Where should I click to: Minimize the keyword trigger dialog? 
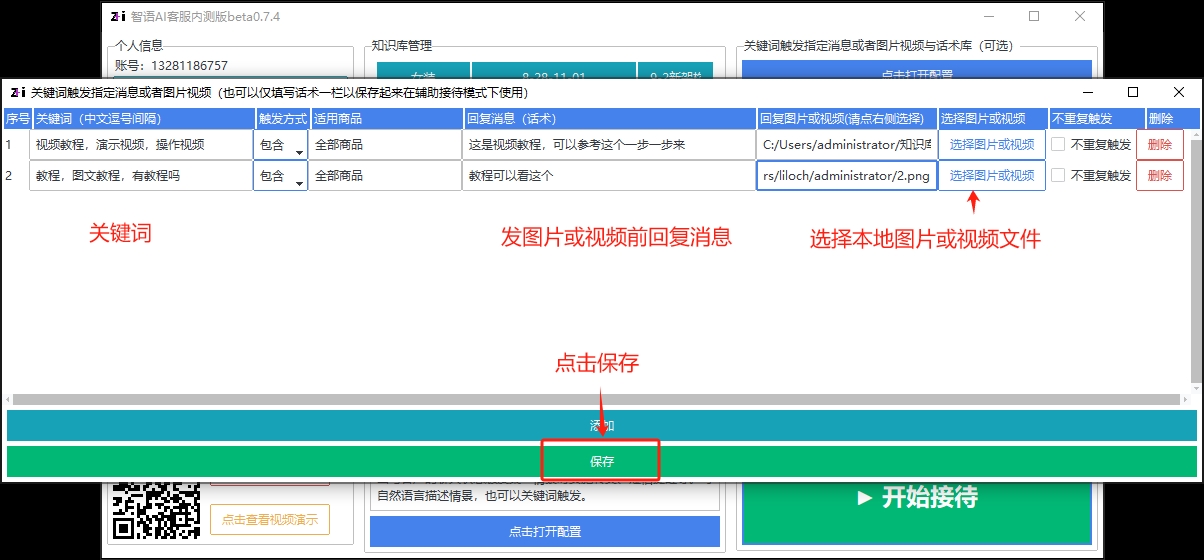click(x=1087, y=92)
